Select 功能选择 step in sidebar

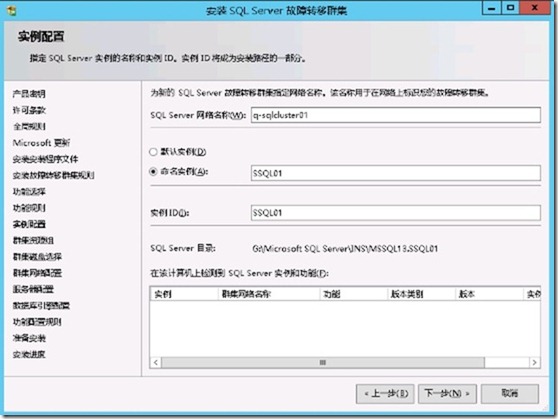click(29, 192)
